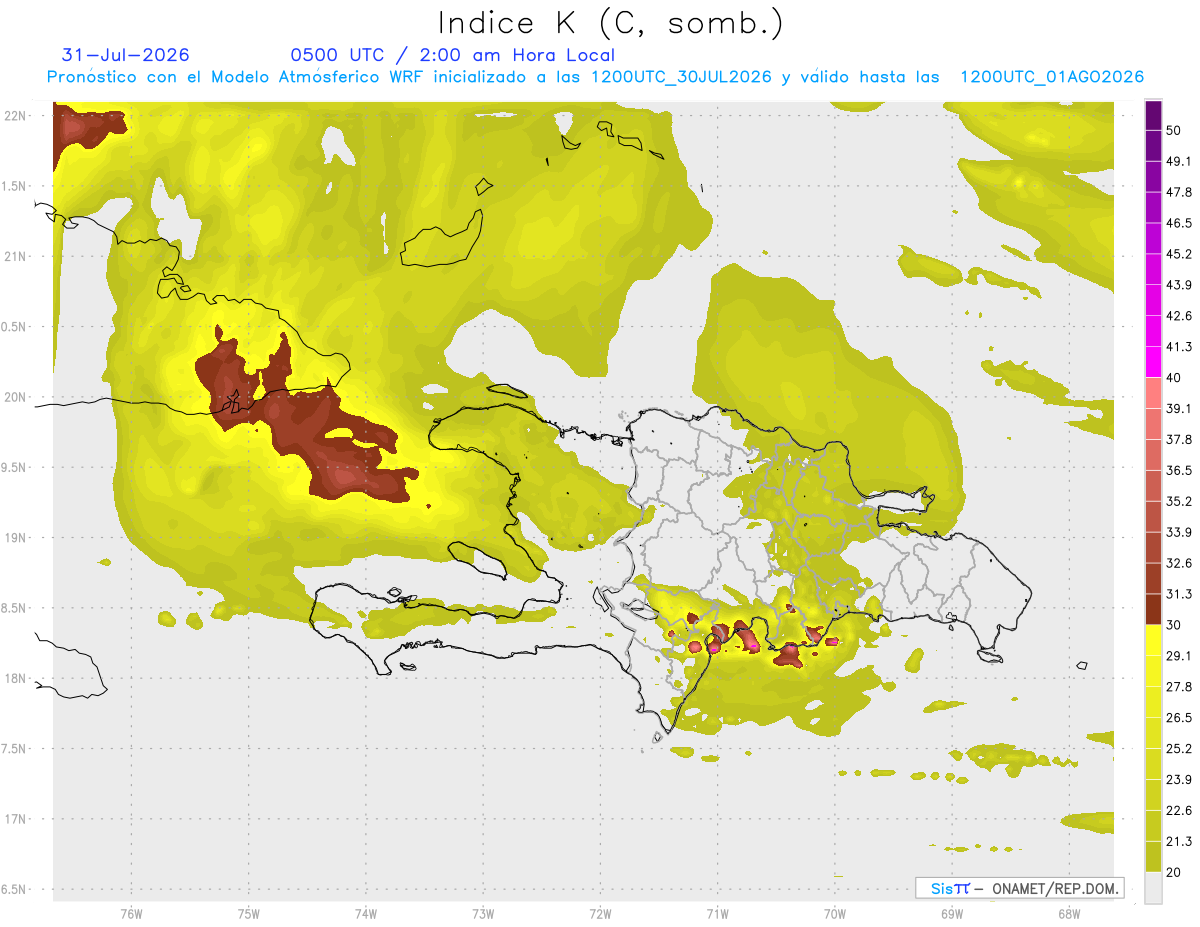This screenshot has width=1200, height=927.
Task: Select the date text "31-Jul-2026"
Action: click(x=125, y=55)
